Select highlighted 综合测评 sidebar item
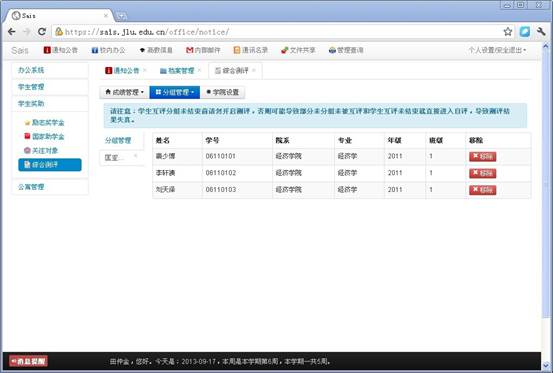 pos(50,165)
